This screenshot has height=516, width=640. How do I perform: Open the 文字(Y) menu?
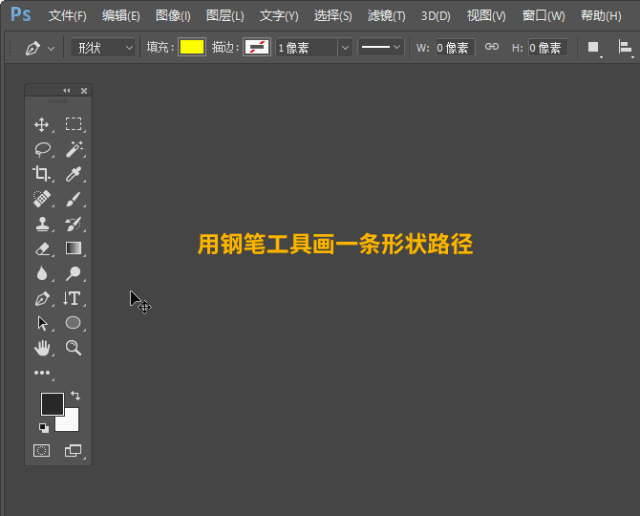[x=279, y=16]
